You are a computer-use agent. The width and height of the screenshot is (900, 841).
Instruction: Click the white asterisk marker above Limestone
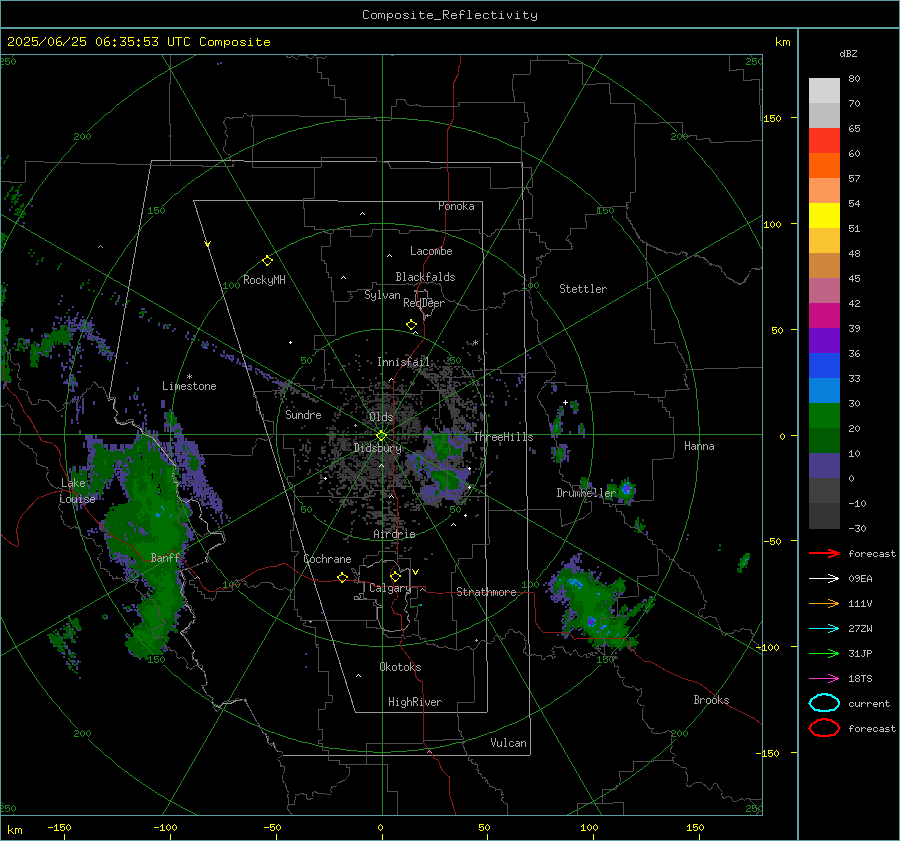tap(189, 377)
